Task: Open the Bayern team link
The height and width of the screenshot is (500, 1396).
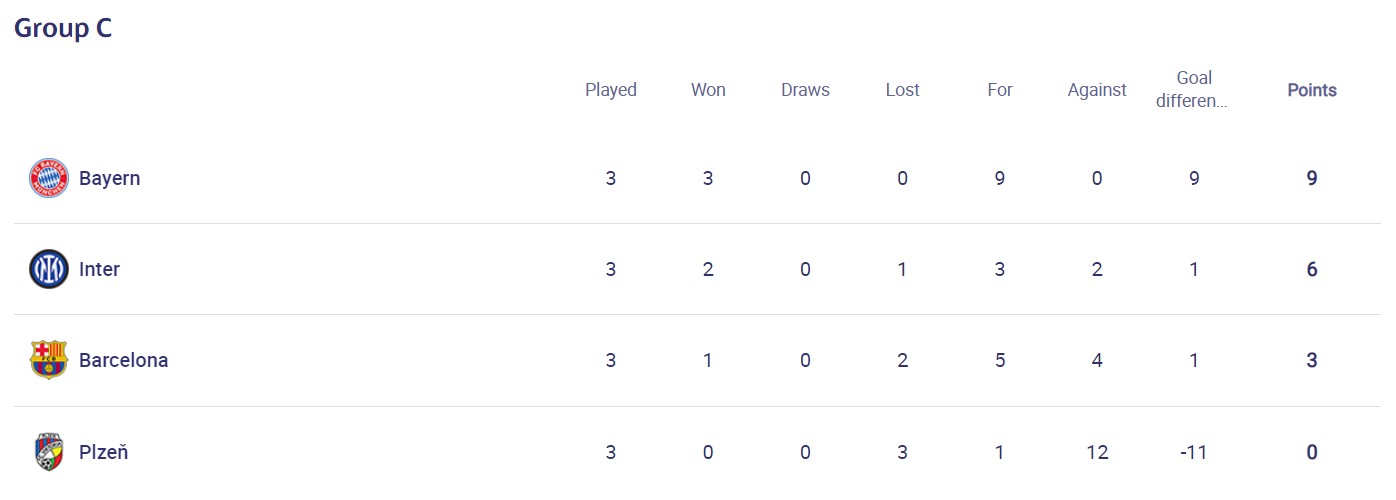Action: pos(109,178)
